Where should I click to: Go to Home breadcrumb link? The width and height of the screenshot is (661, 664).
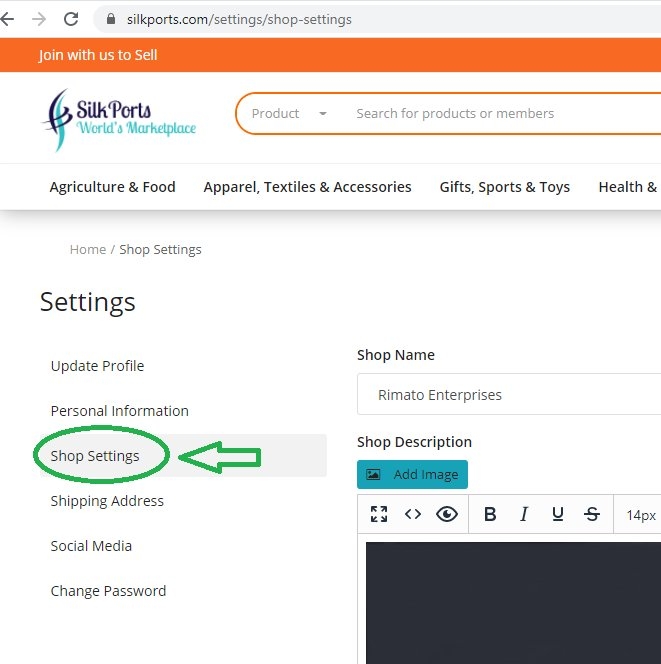88,249
